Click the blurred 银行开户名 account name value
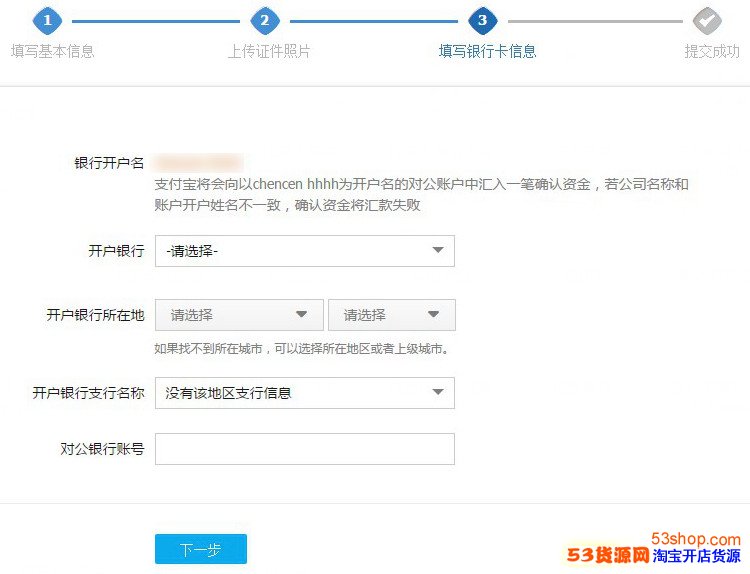Image resolution: width=750 pixels, height=574 pixels. 199,162
